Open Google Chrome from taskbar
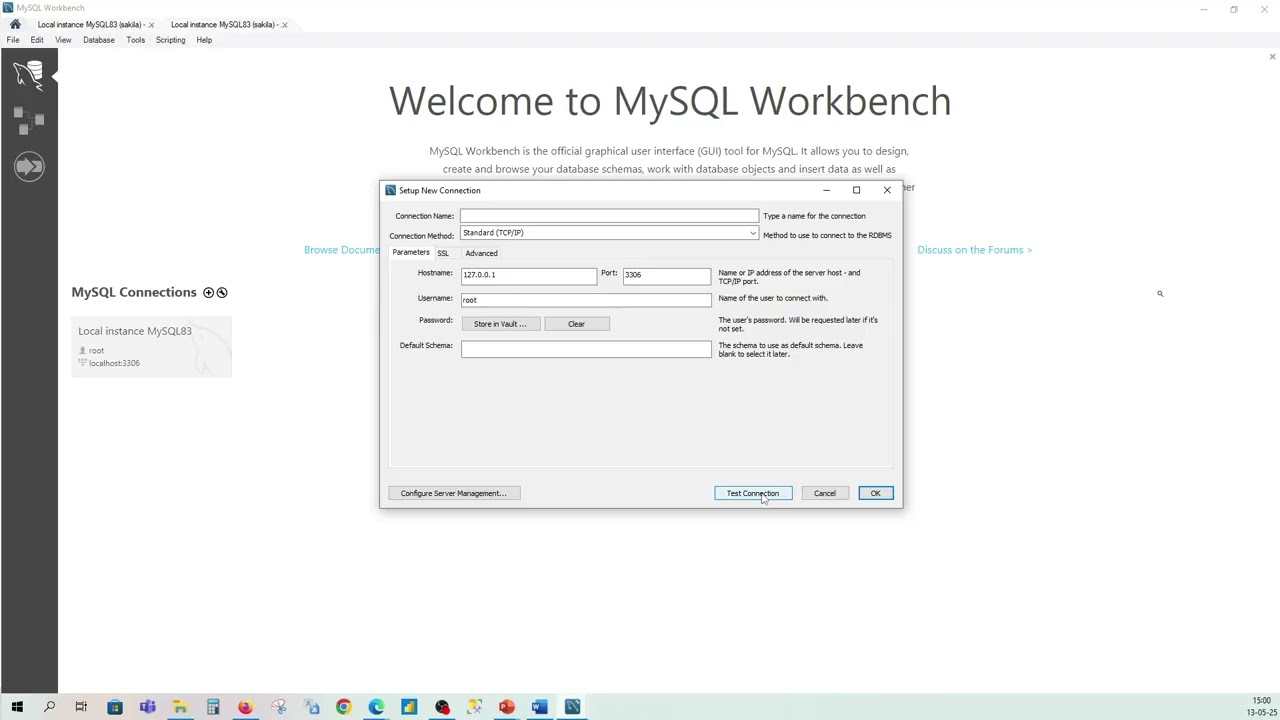The width and height of the screenshot is (1280, 720). click(343, 707)
